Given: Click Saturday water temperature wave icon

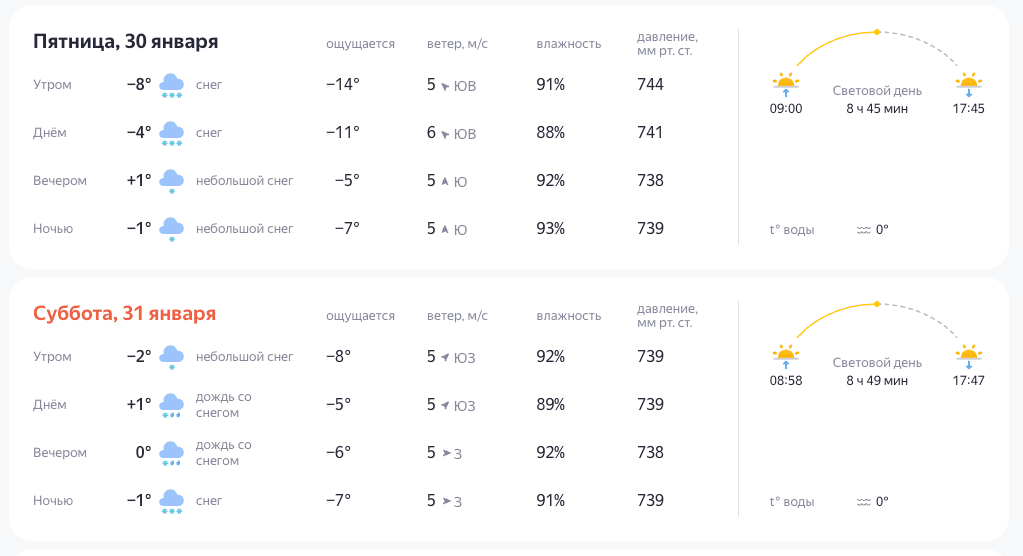Looking at the screenshot, I should pyautogui.click(x=863, y=502).
